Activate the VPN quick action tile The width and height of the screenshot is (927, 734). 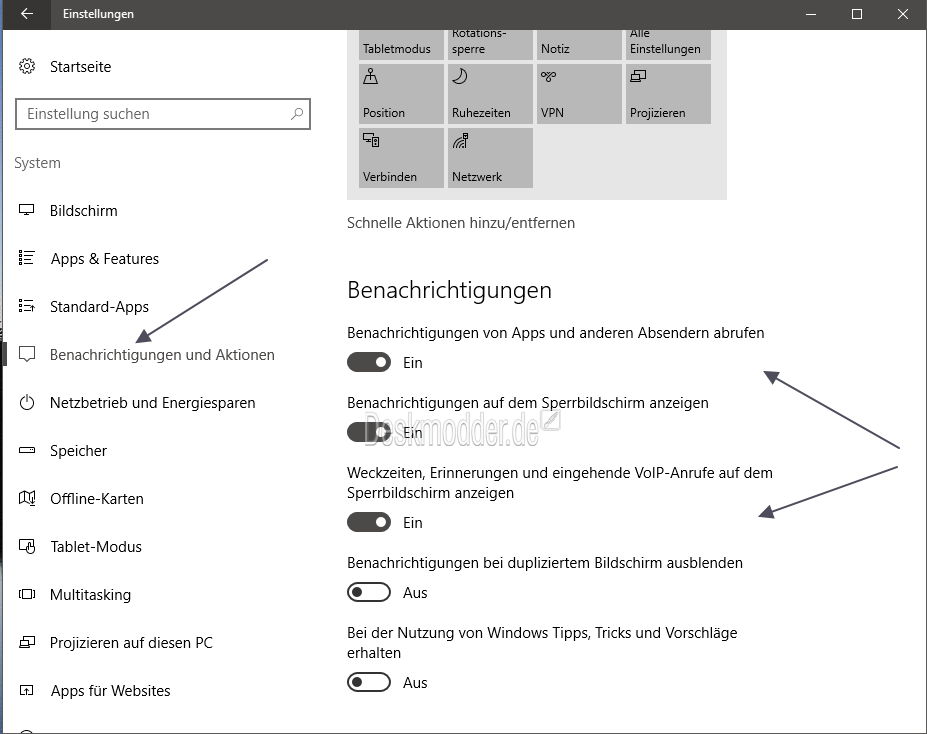pos(578,93)
